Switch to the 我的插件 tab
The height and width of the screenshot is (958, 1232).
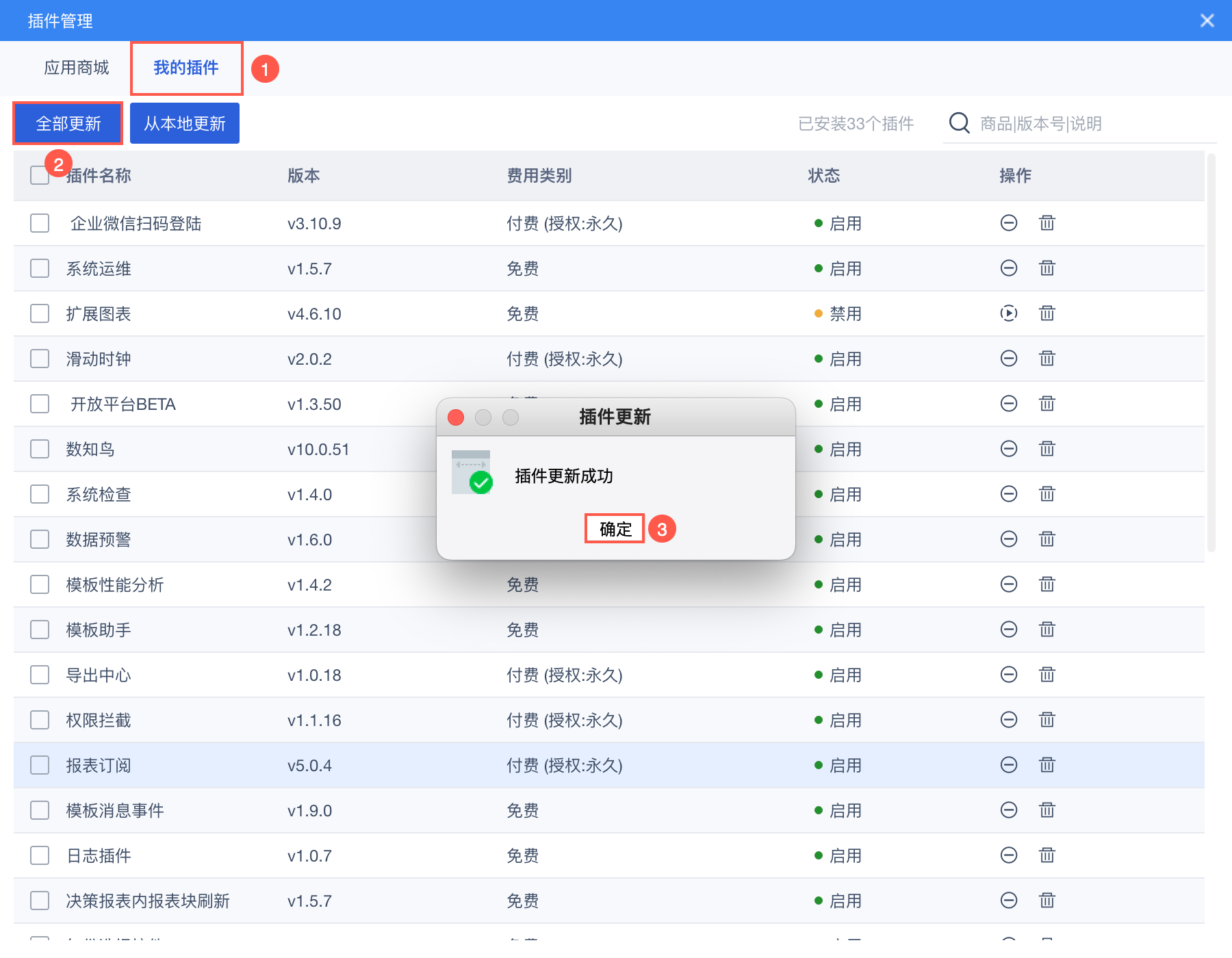[x=186, y=68]
